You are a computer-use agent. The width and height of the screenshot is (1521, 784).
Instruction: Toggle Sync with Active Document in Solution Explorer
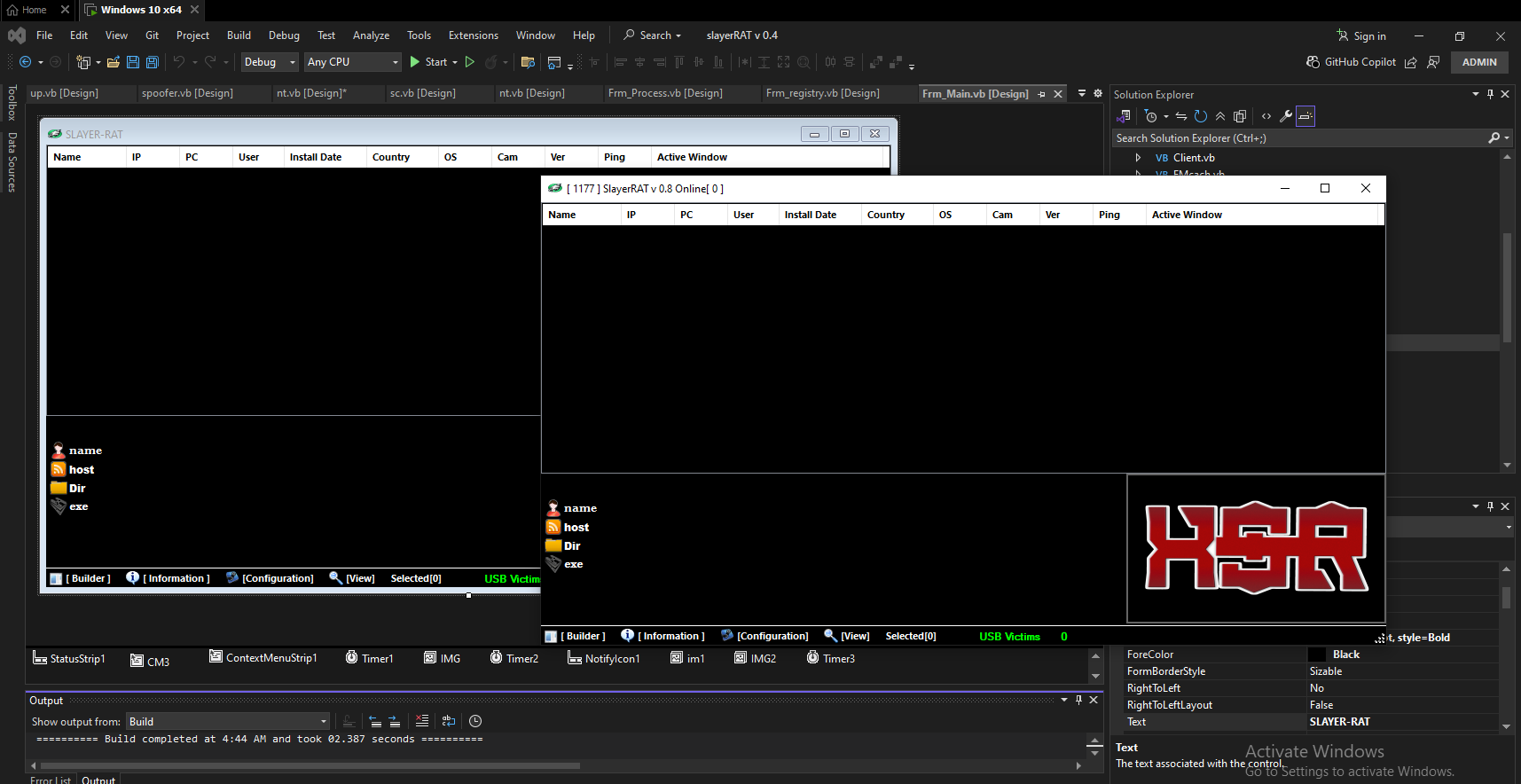pos(1181,116)
